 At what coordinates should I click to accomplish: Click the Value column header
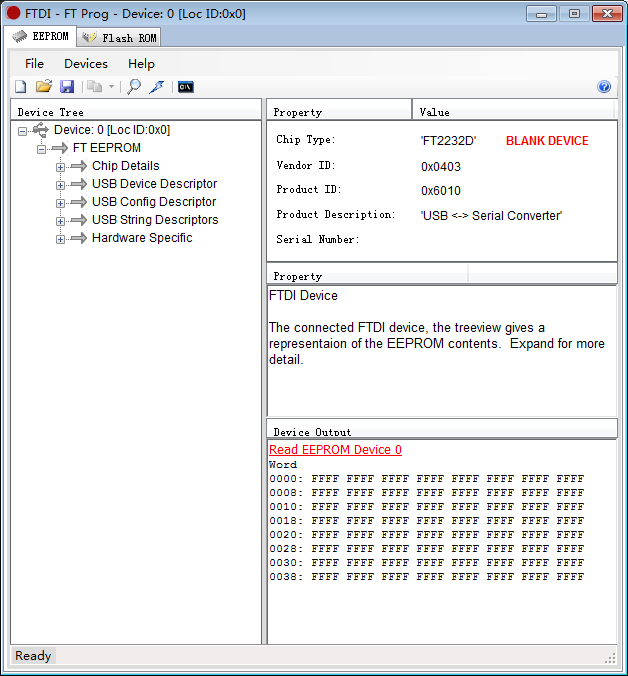point(513,112)
